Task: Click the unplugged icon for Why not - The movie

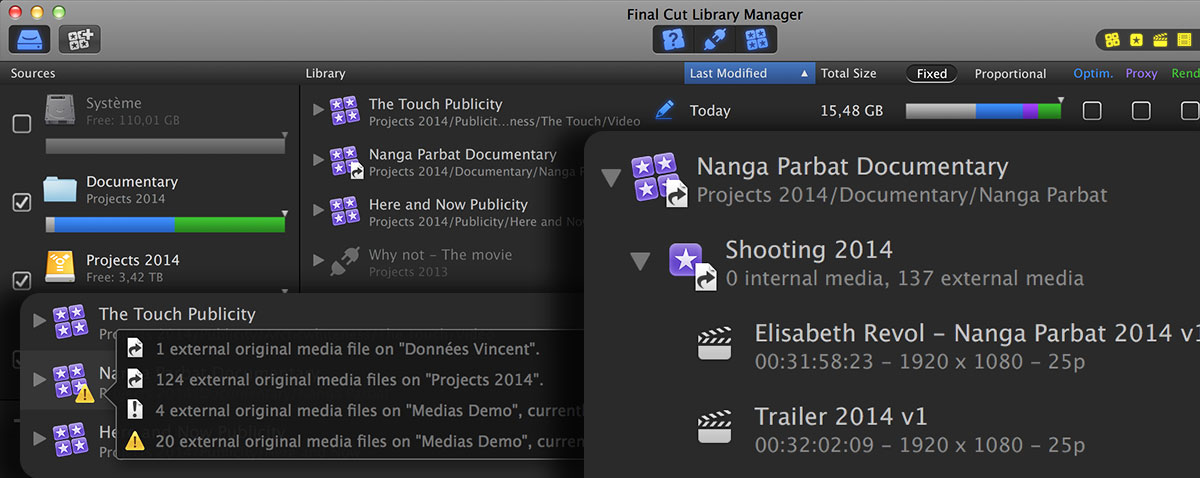Action: (345, 260)
